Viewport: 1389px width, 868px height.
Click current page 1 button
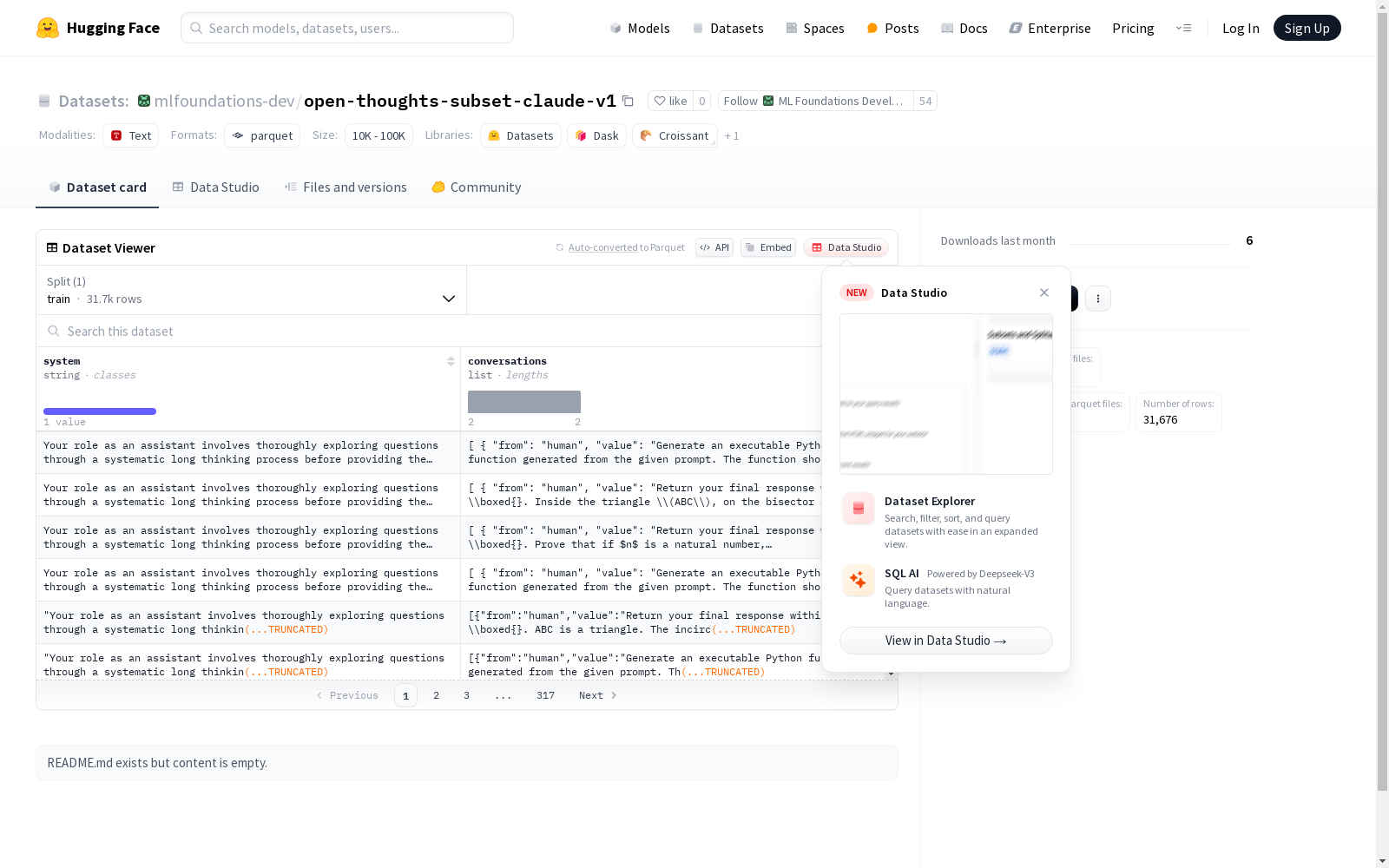point(405,695)
